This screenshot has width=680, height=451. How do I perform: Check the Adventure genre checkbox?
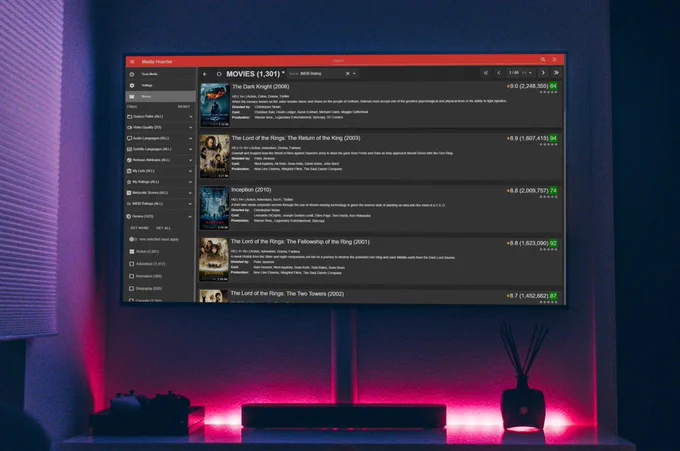[131, 264]
